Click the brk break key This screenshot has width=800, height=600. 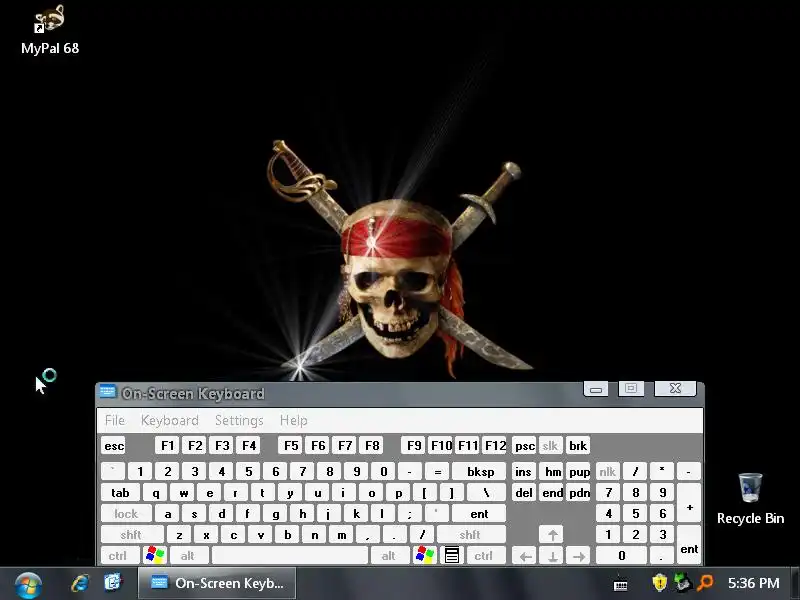tap(578, 445)
